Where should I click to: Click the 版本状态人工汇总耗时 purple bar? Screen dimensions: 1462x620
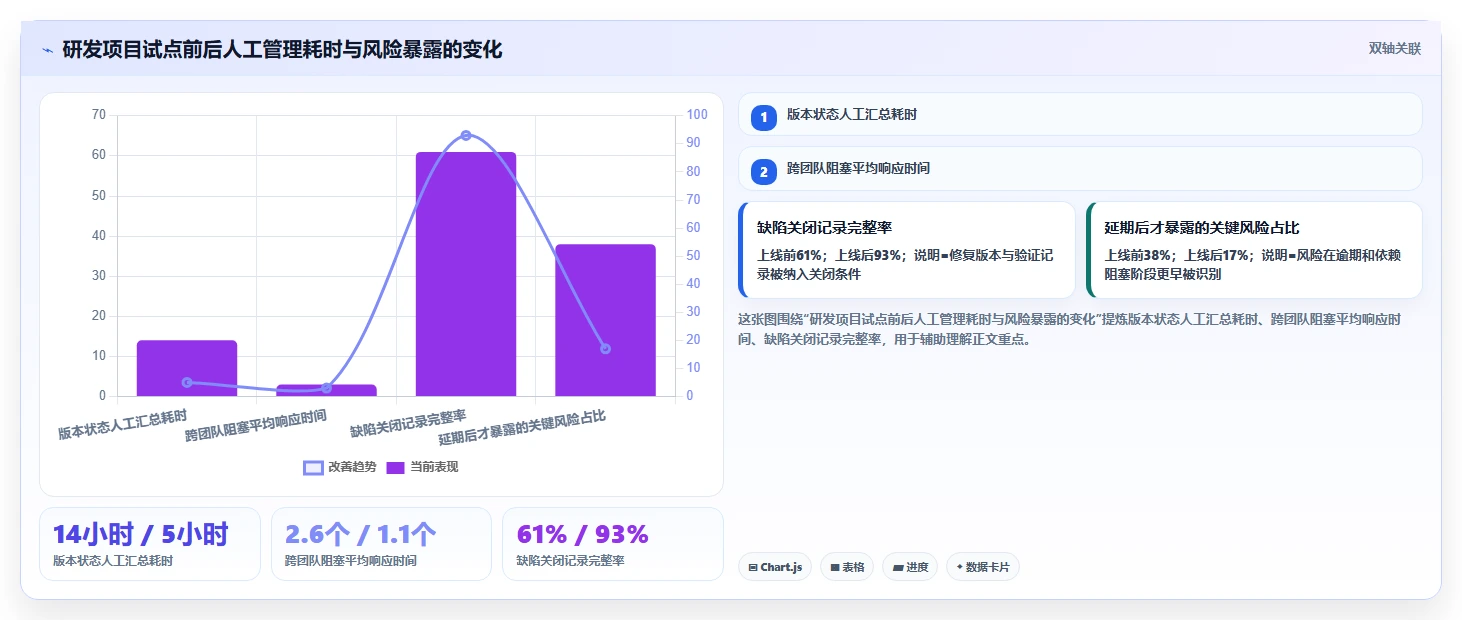pos(187,368)
